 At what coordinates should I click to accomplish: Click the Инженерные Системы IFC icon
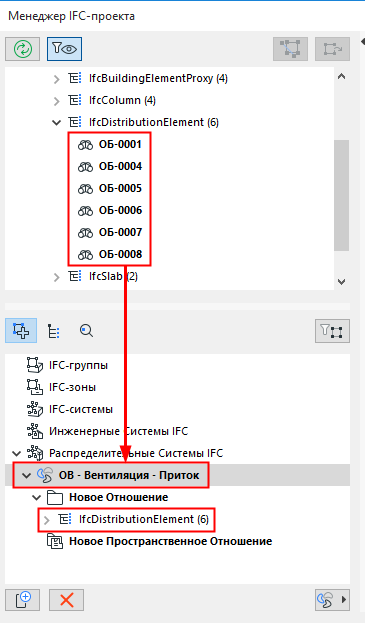pyautogui.click(x=35, y=431)
